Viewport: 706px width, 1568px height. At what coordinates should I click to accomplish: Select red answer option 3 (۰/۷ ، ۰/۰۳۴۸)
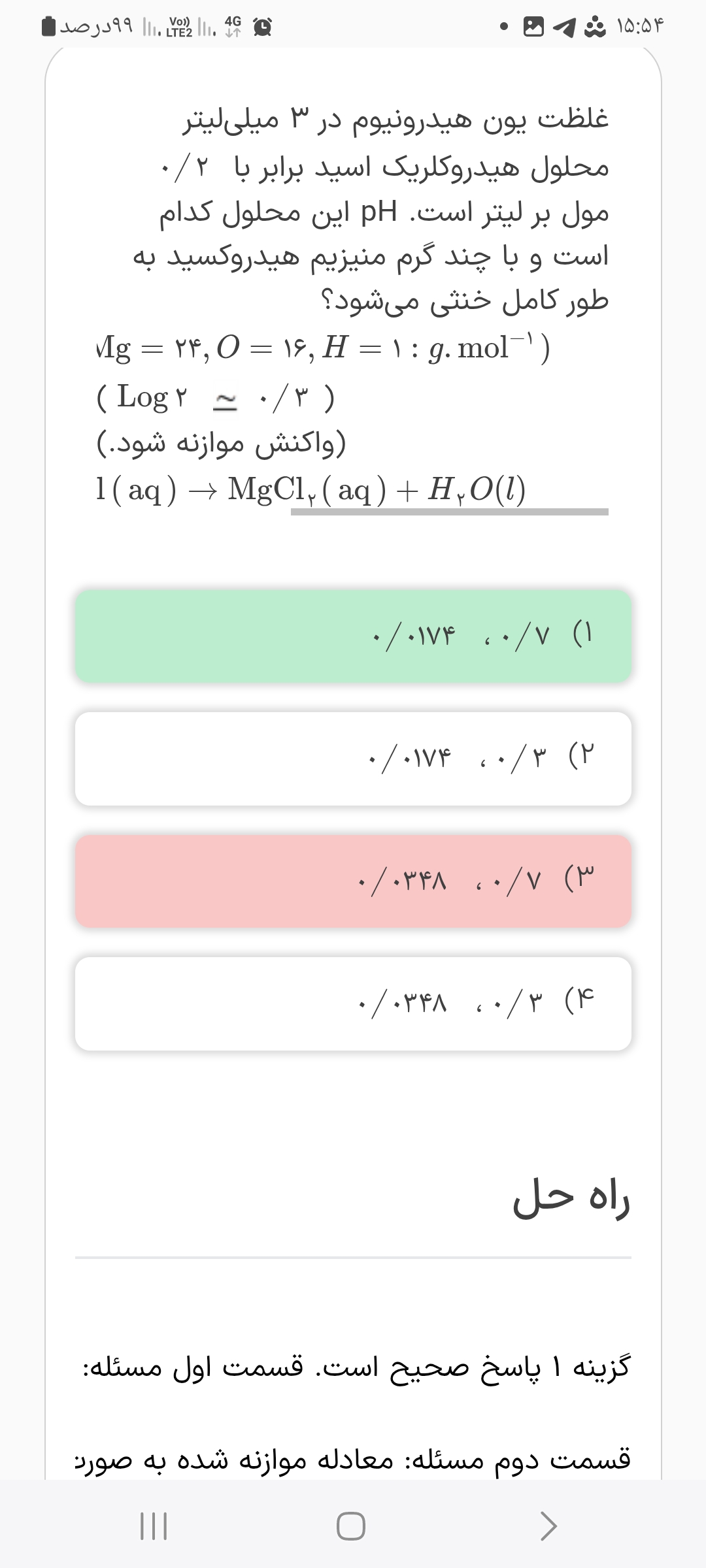pos(353,881)
